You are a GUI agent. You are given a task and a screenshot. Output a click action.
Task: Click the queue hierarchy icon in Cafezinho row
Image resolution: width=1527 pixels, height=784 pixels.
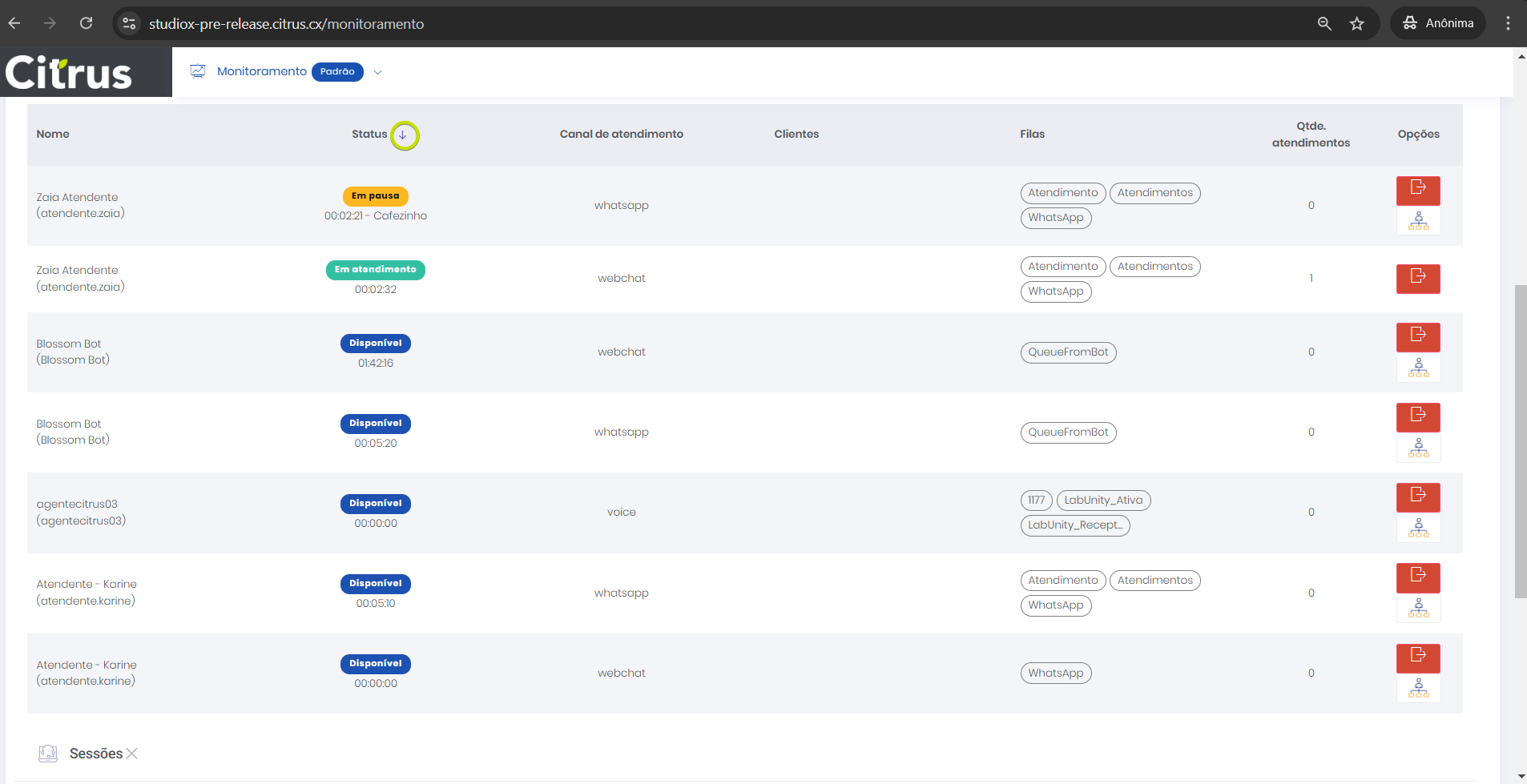coord(1417,221)
